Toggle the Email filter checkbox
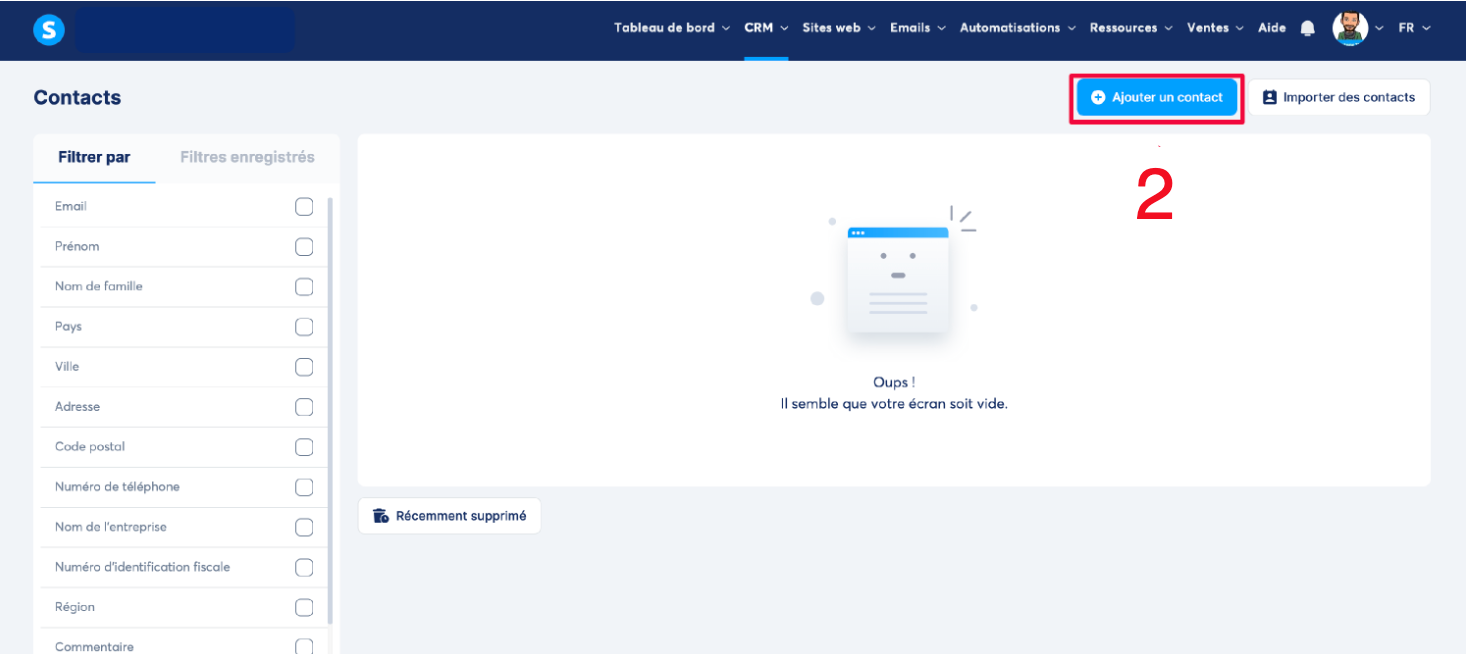Viewport: 1466px width, 654px height. pos(304,207)
